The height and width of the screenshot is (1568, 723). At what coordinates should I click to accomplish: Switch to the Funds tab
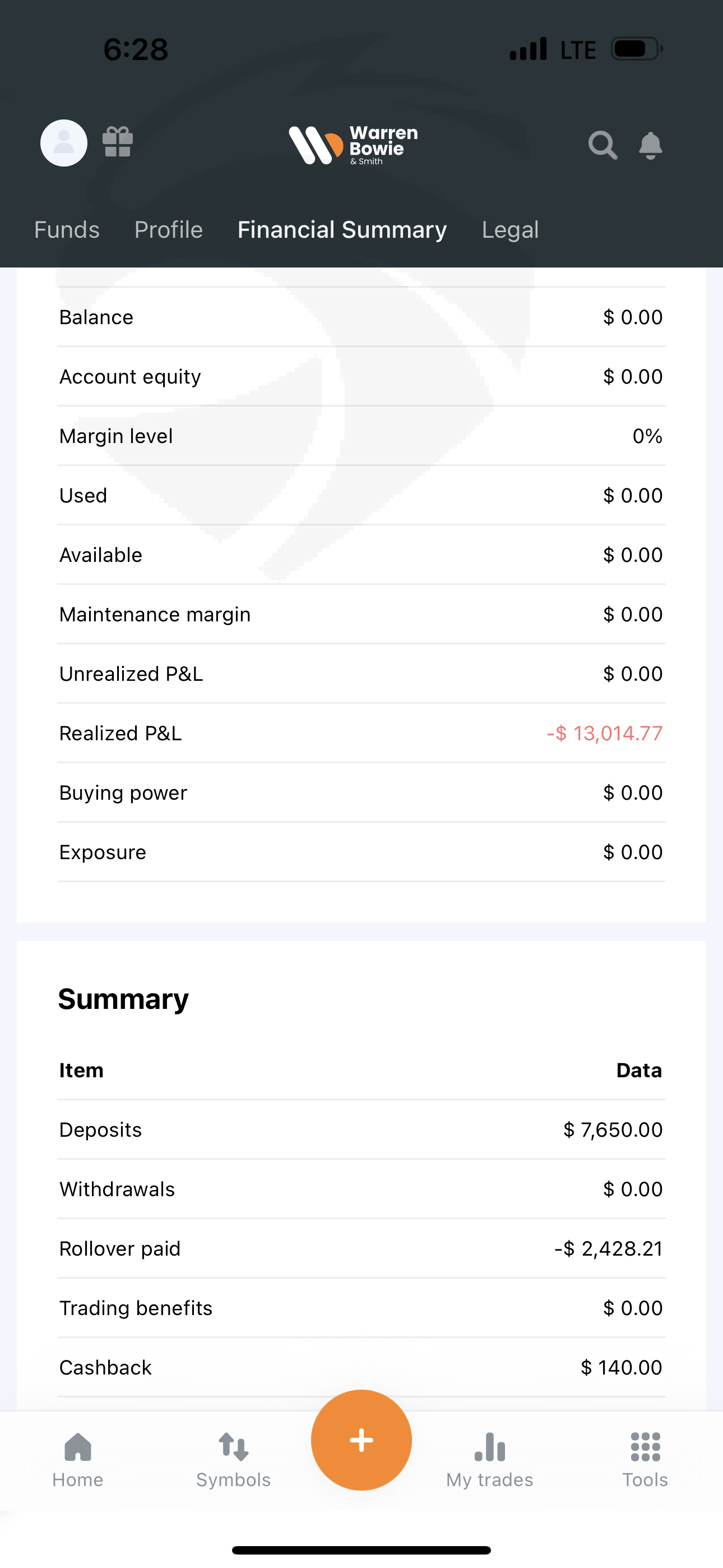(x=67, y=230)
